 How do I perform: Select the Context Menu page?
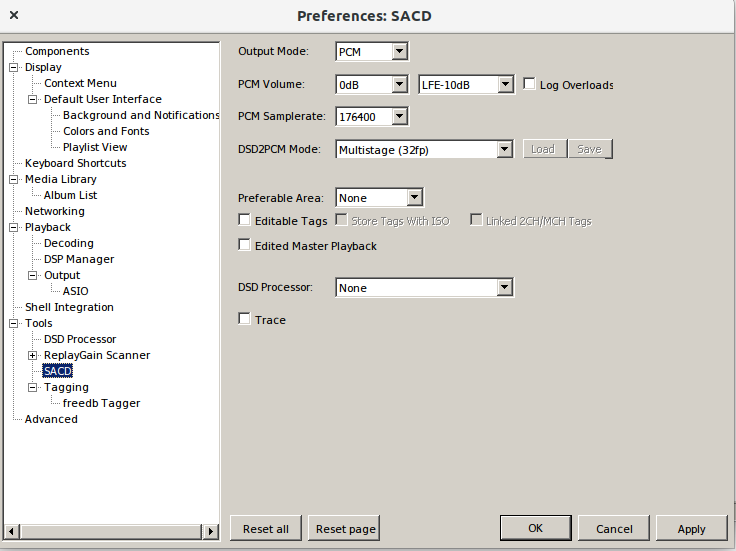click(80, 83)
